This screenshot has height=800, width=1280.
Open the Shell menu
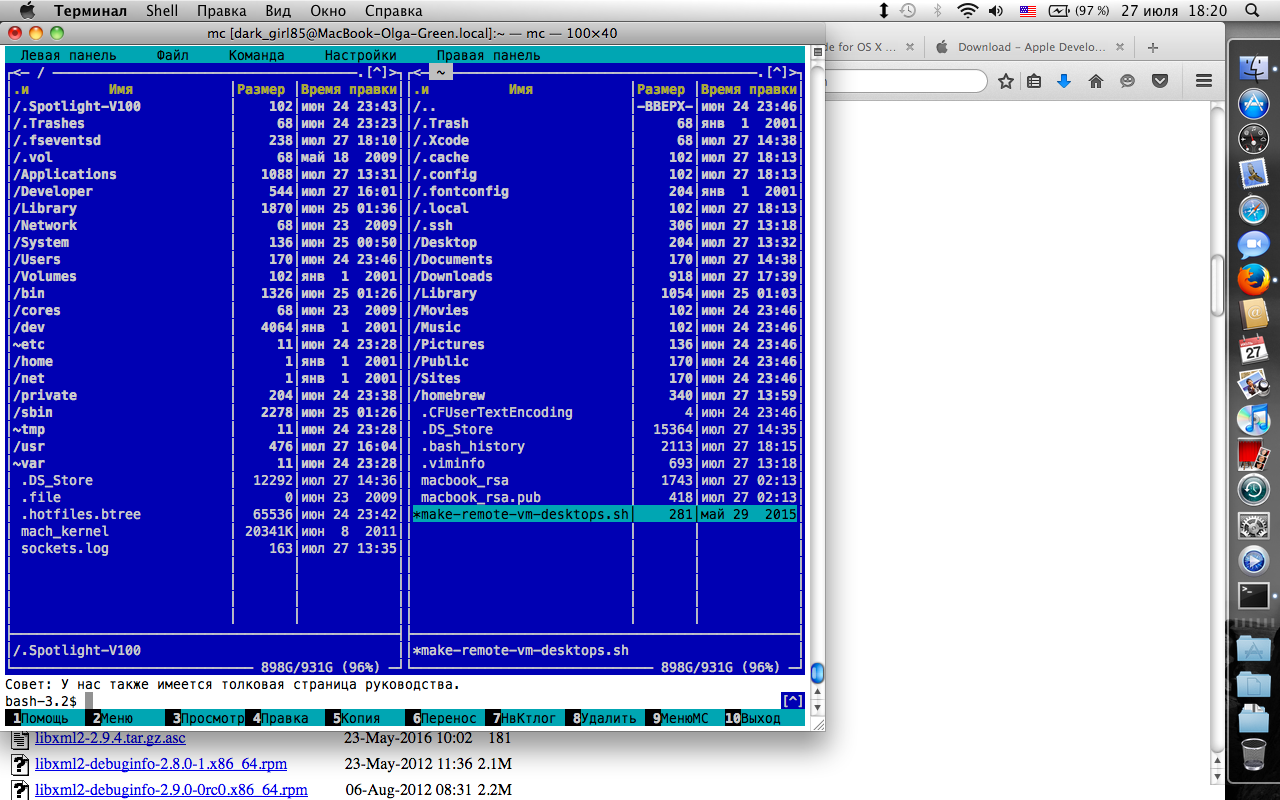162,11
